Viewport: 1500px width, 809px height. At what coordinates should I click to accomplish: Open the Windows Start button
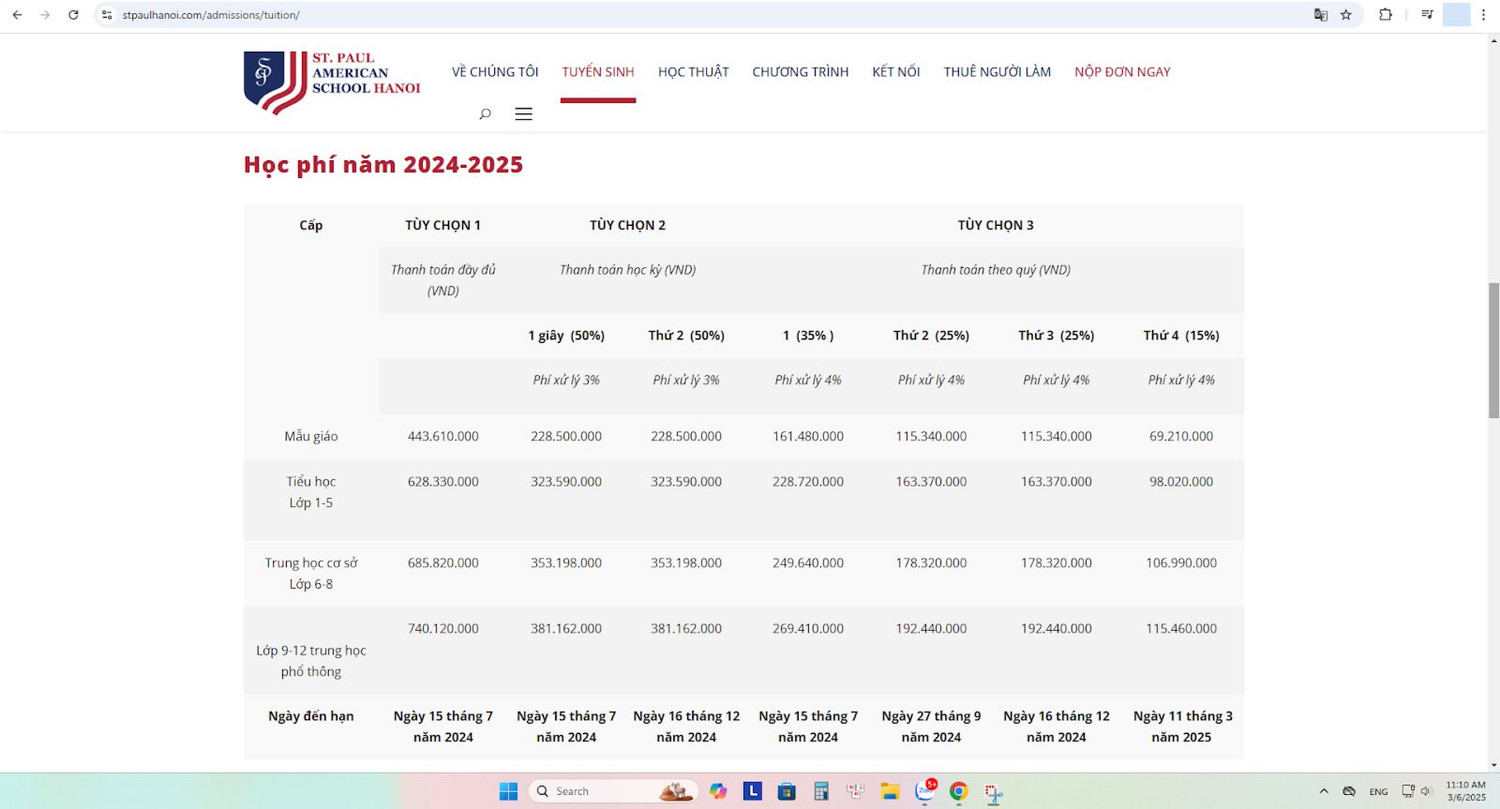pos(508,791)
